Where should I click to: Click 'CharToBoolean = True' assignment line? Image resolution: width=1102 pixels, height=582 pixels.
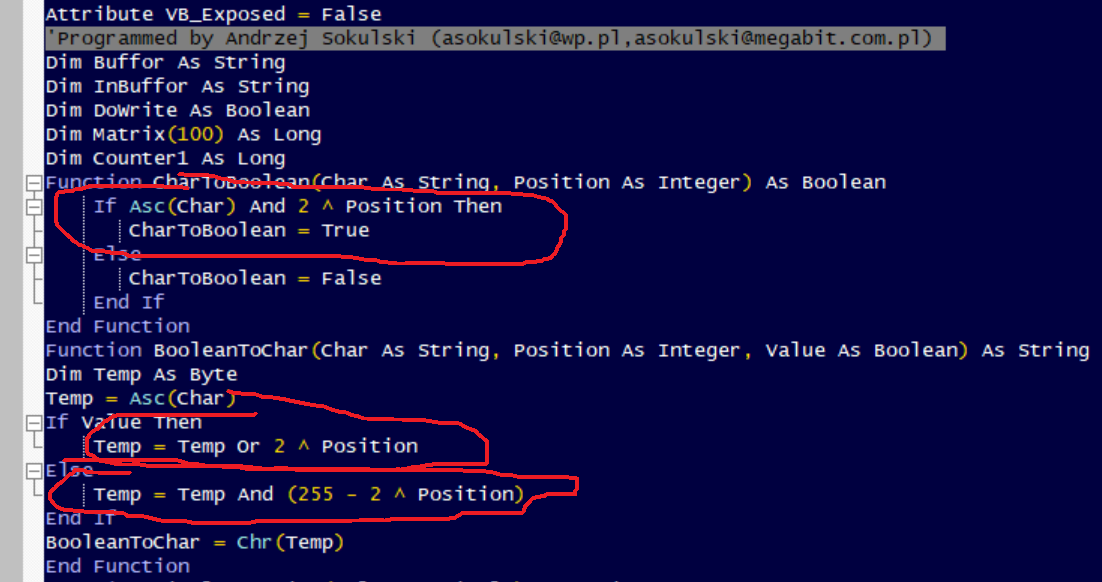point(249,231)
